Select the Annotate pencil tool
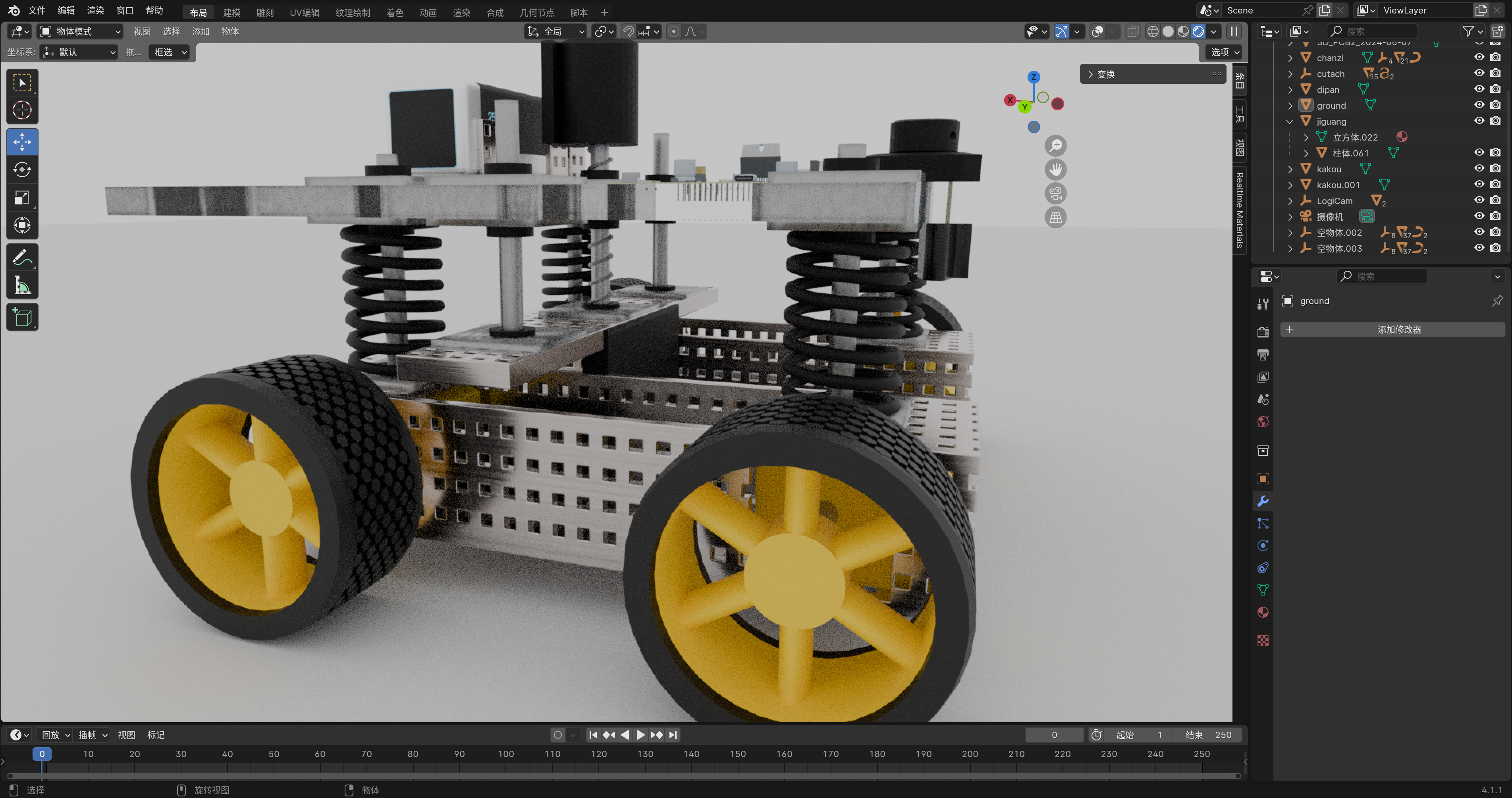Viewport: 1512px width, 798px height. click(22, 257)
